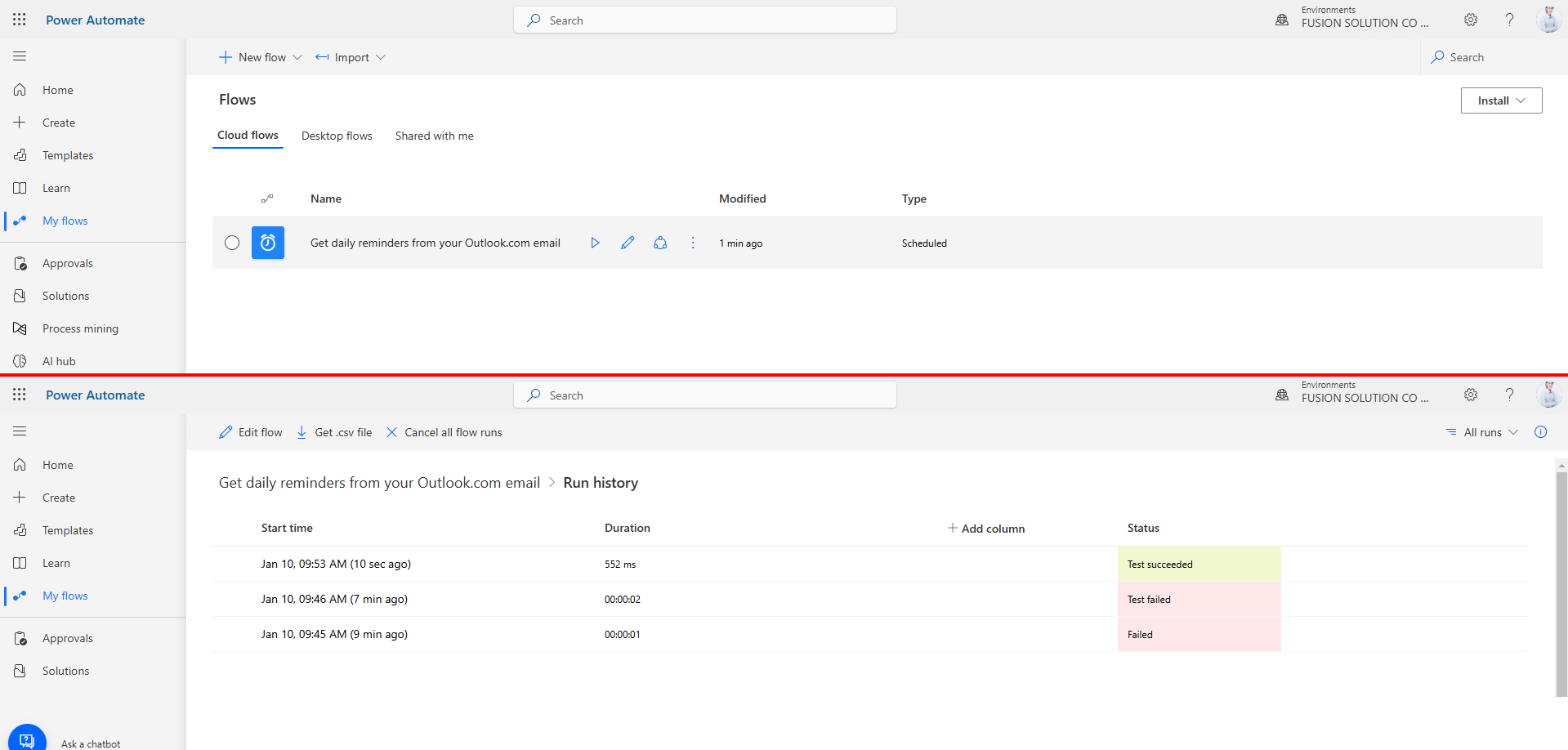
Task: Click the blue alarm clock flow icon
Action: 268,243
